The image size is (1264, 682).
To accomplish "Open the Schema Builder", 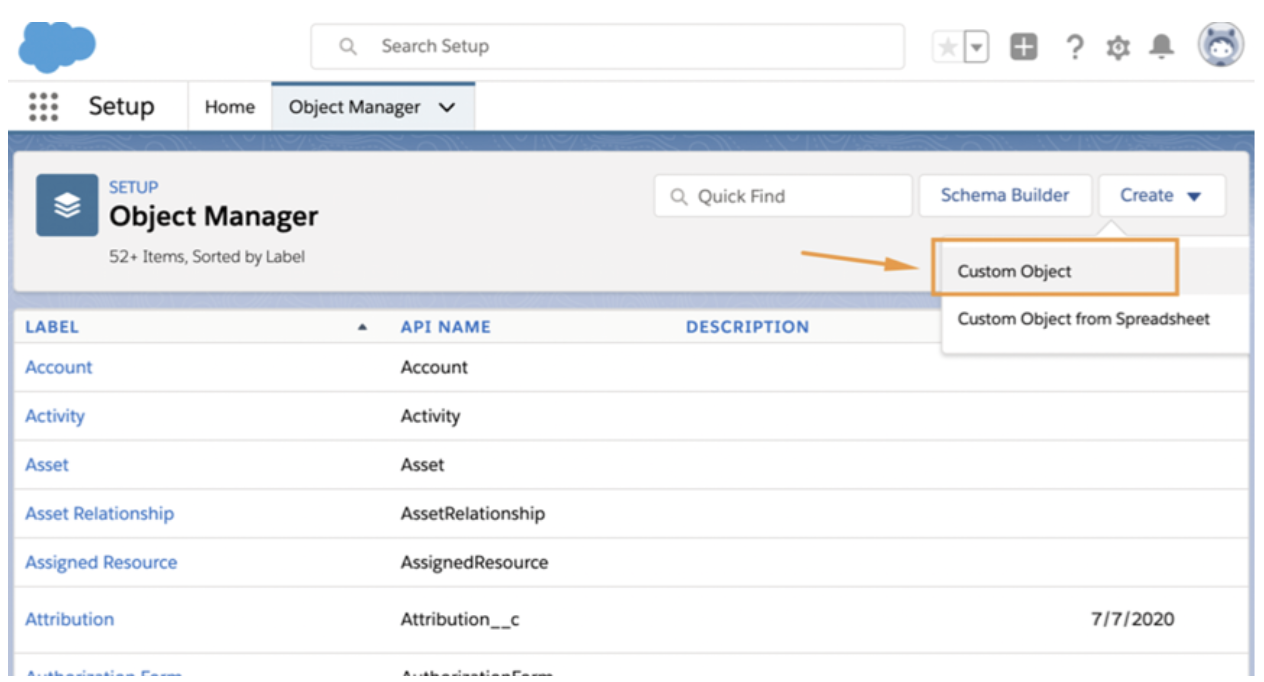I will (1005, 195).
